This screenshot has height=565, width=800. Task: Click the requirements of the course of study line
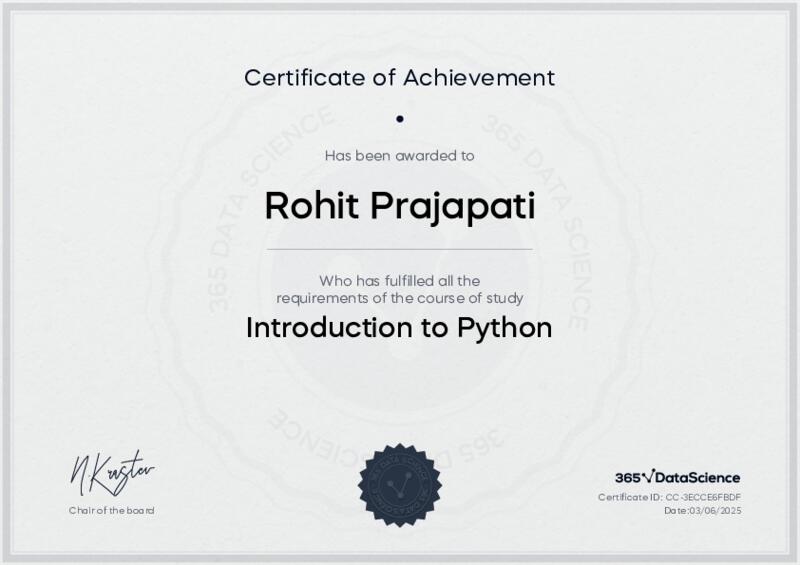point(399,298)
